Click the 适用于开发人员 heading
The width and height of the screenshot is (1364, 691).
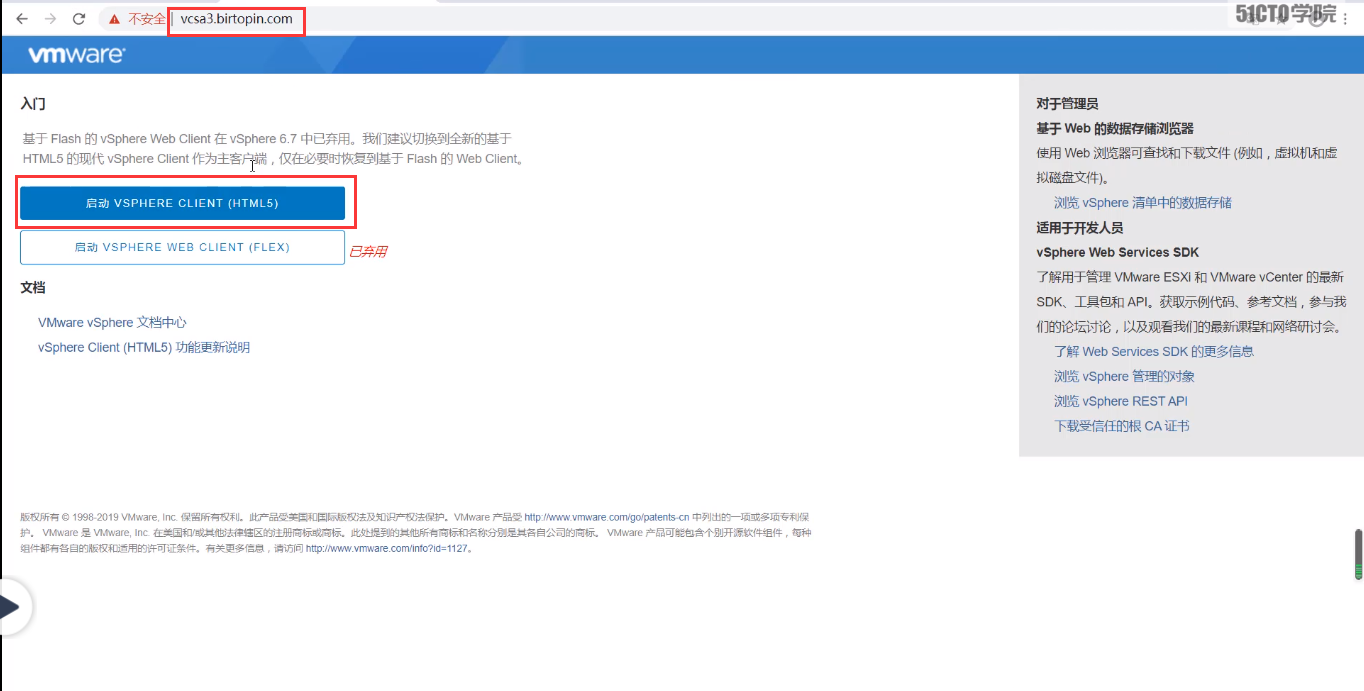(x=1080, y=227)
